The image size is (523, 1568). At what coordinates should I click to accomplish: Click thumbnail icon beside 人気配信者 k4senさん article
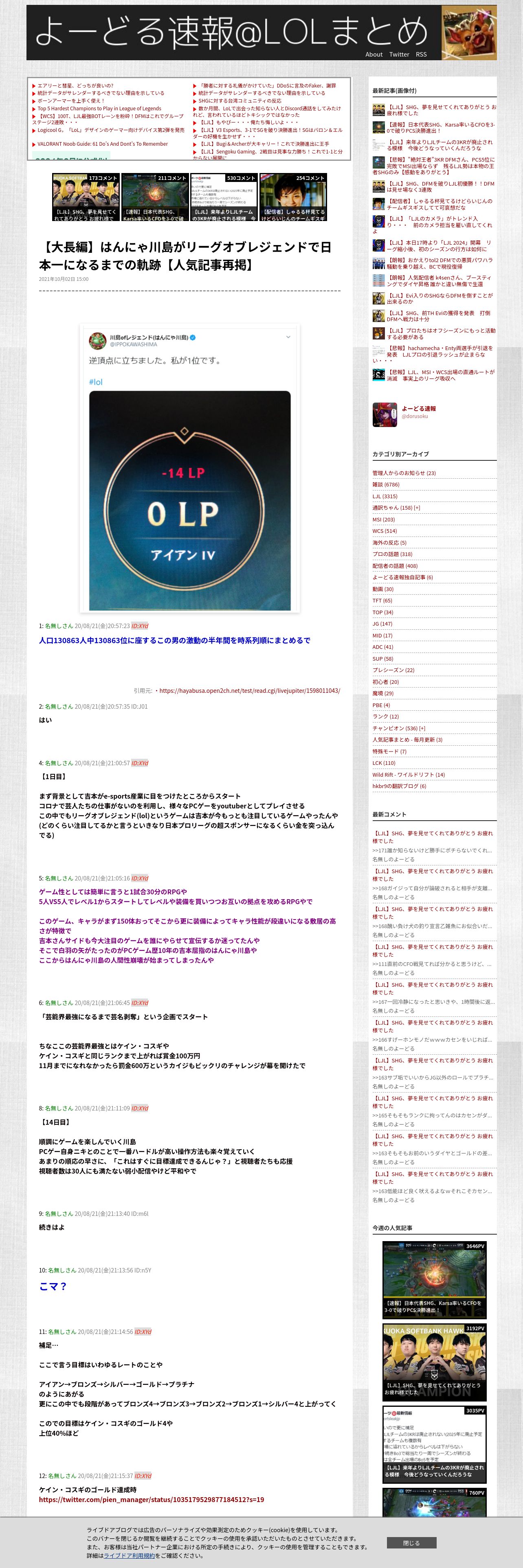[x=378, y=280]
